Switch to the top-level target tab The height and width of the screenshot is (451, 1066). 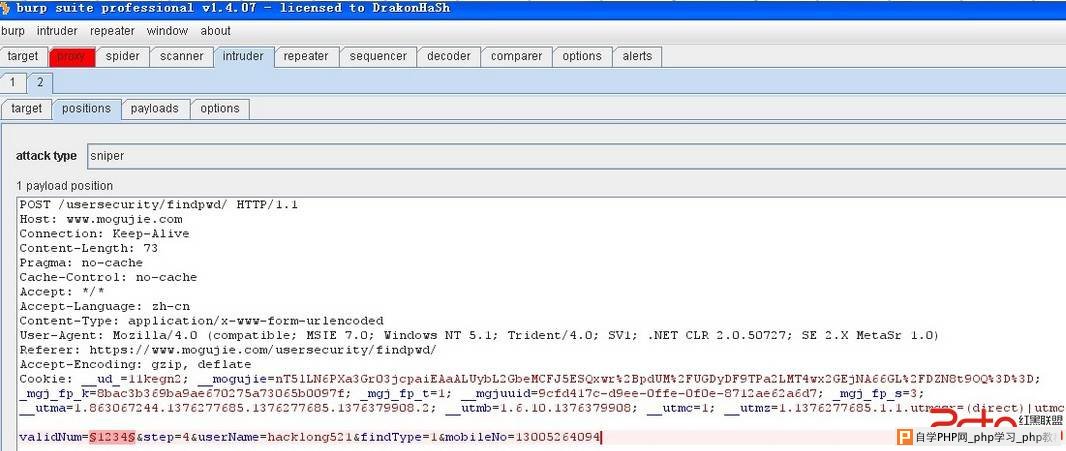pos(23,56)
